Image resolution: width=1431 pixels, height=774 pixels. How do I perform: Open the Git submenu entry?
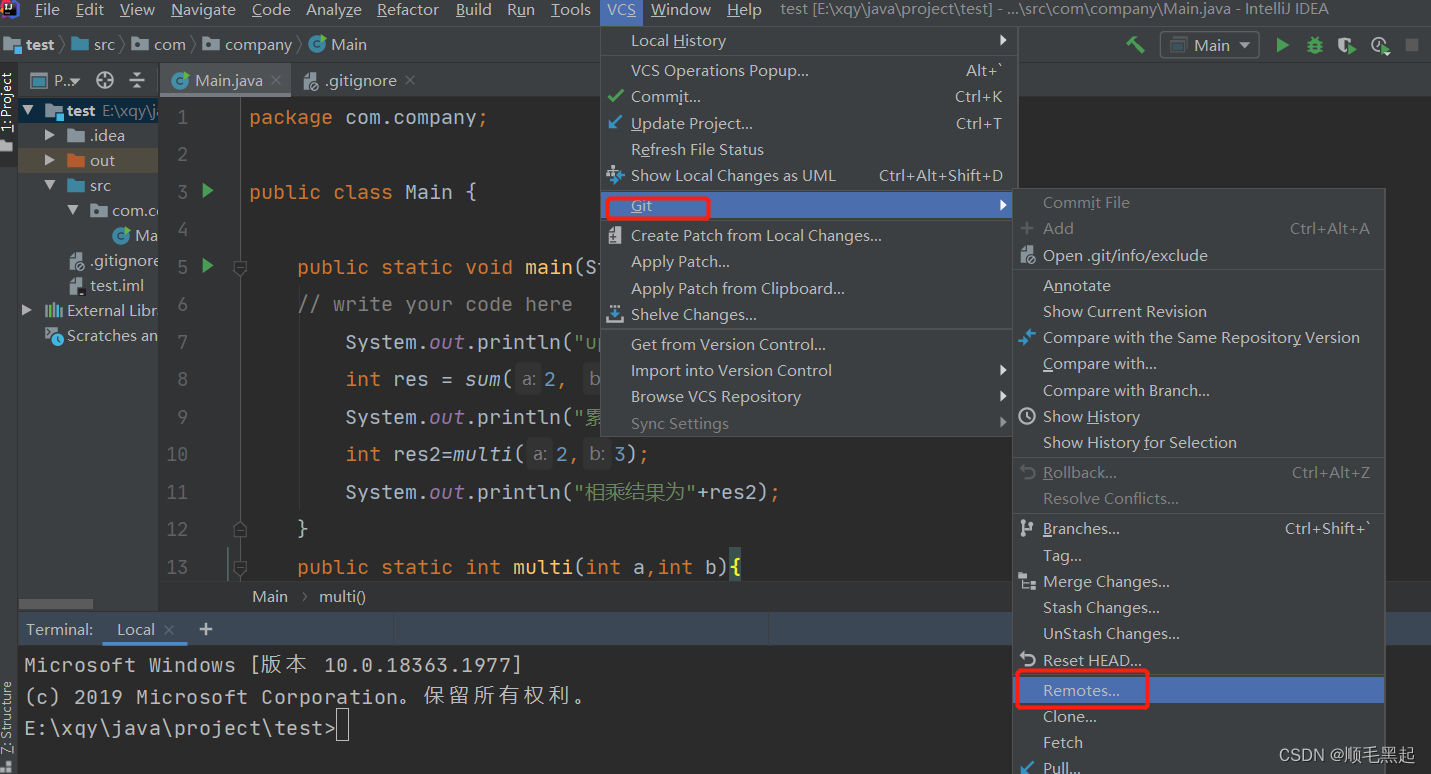click(x=808, y=206)
